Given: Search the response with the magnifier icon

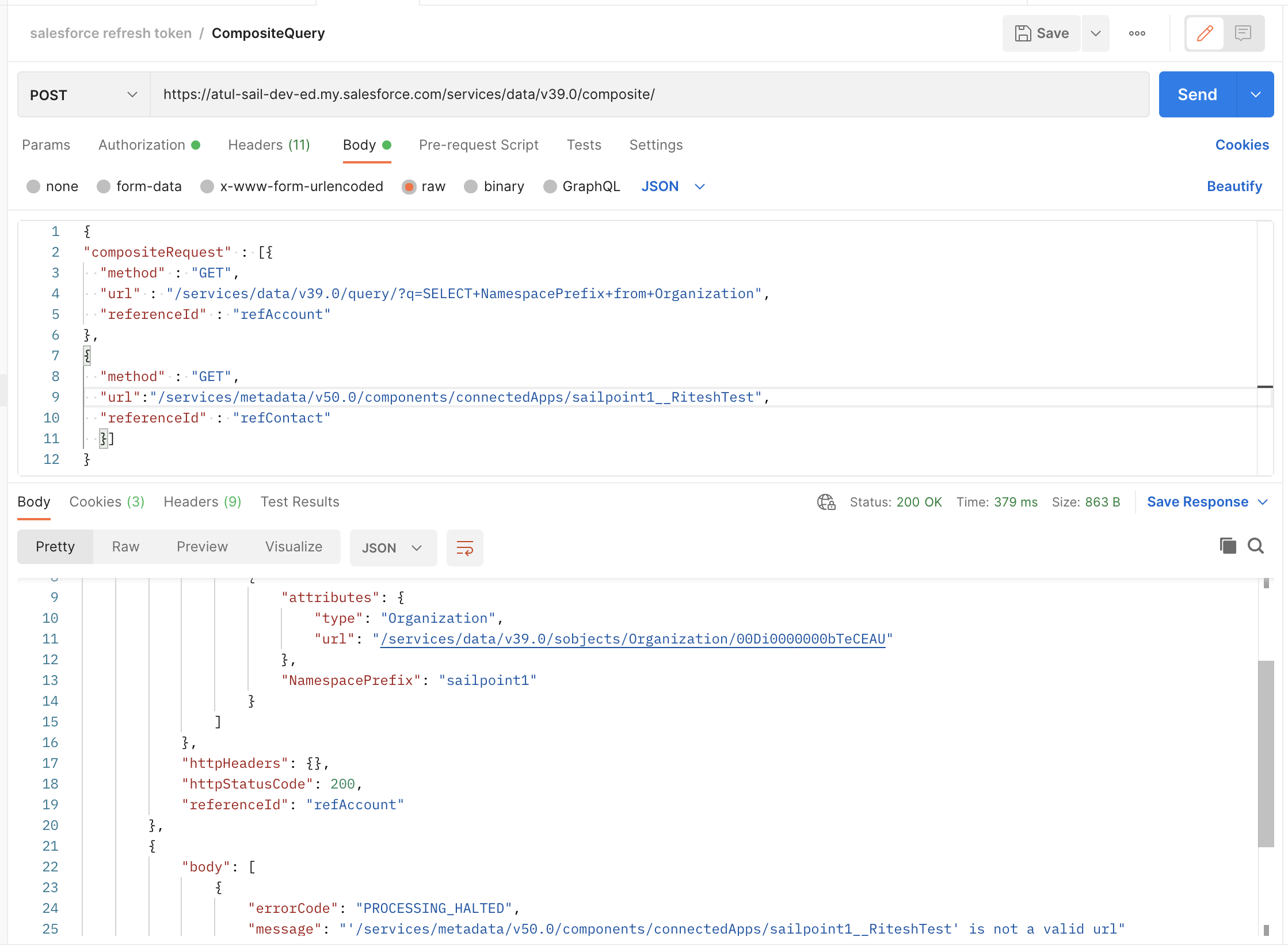Looking at the screenshot, I should (x=1256, y=546).
